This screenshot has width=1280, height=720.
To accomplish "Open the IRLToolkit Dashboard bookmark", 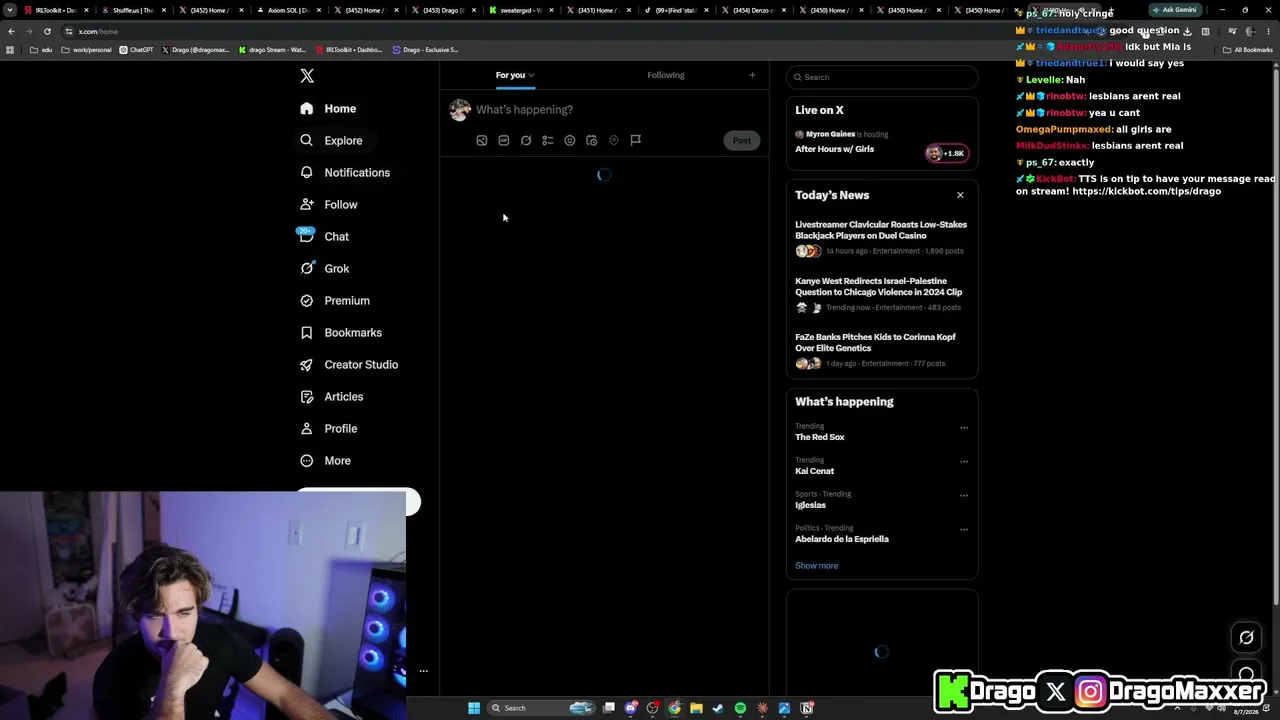I will pyautogui.click(x=348, y=50).
